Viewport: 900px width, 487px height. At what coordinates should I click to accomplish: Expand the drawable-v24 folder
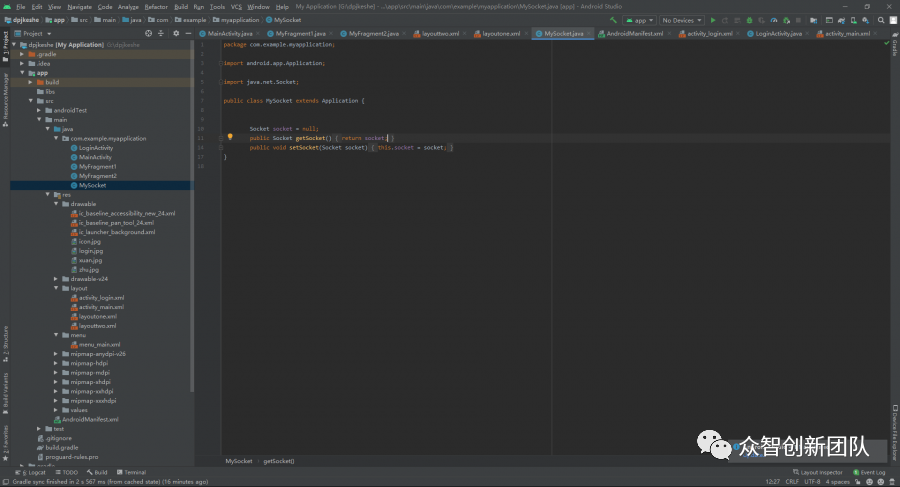tap(56, 279)
